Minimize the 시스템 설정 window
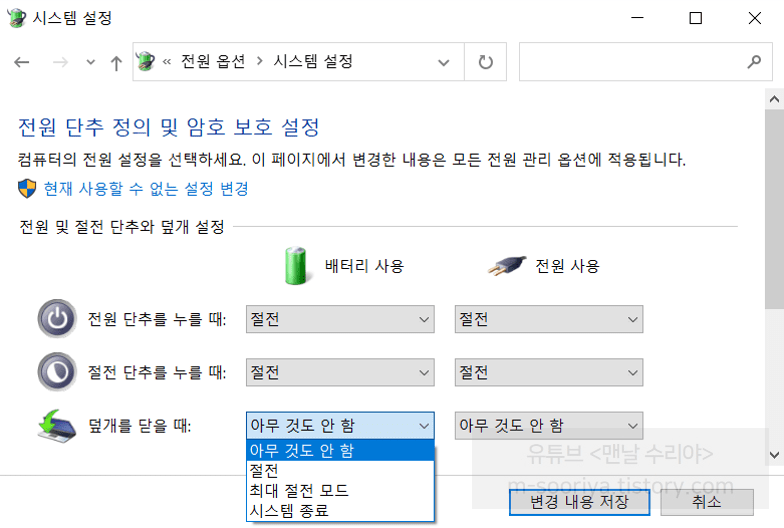The height and width of the screenshot is (528, 784). [x=637, y=18]
